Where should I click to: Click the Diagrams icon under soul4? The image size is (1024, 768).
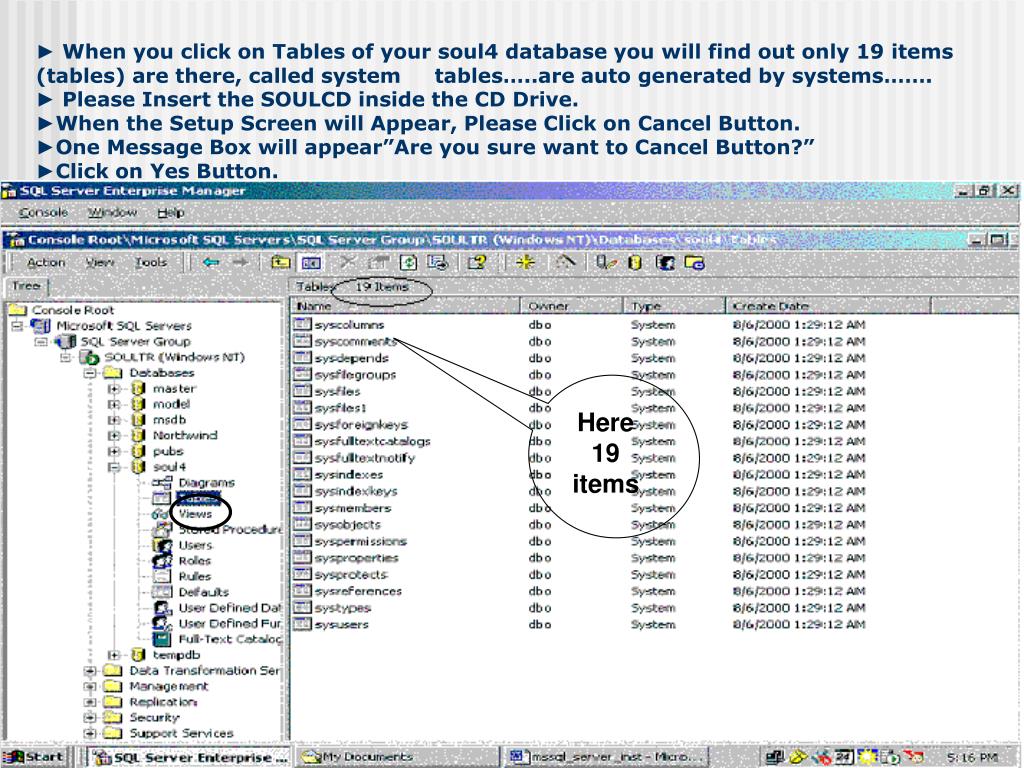tap(162, 483)
